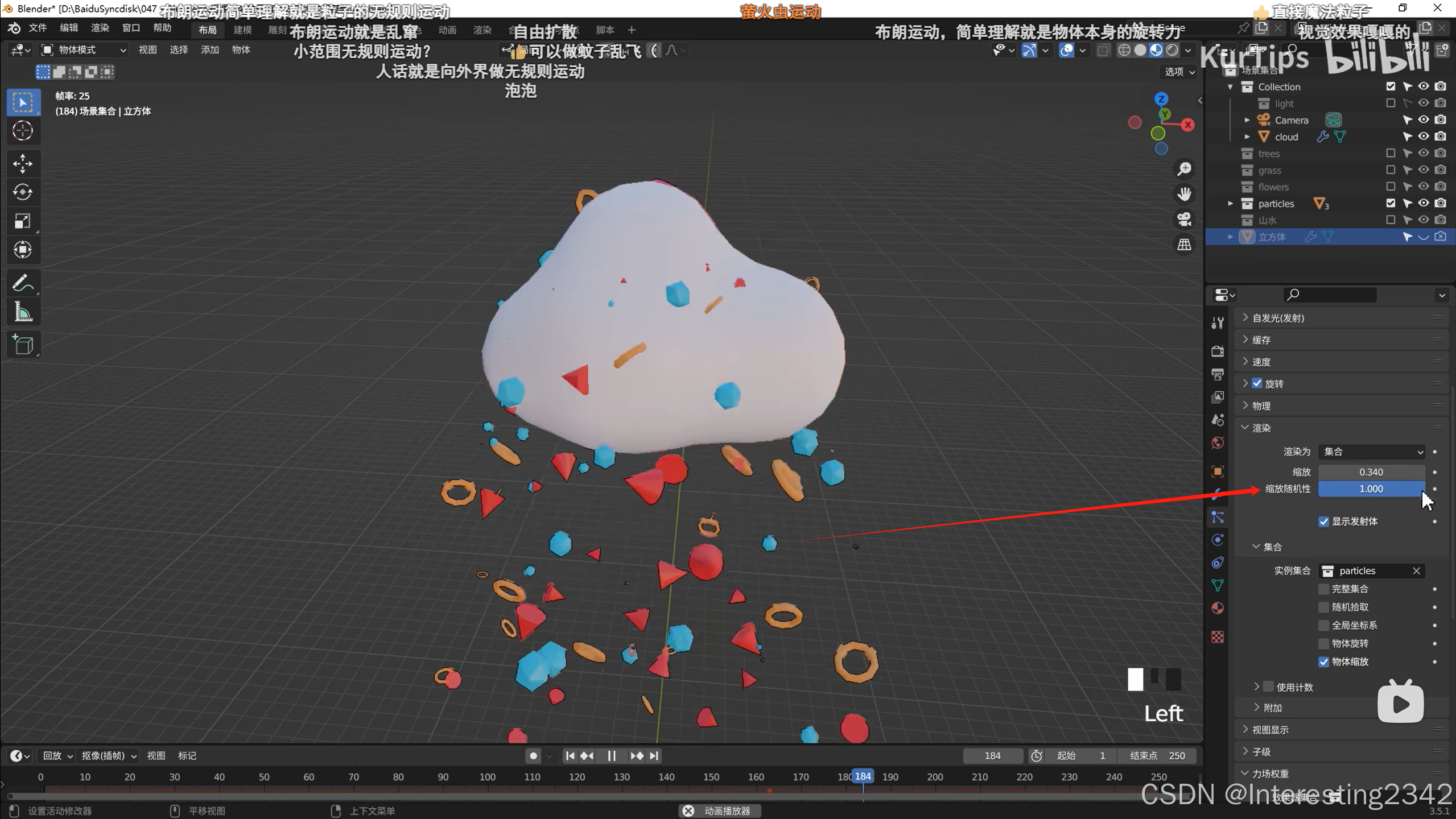Switch to the 建模 workspace tab
Viewport: 1456px width, 819px height.
(242, 30)
